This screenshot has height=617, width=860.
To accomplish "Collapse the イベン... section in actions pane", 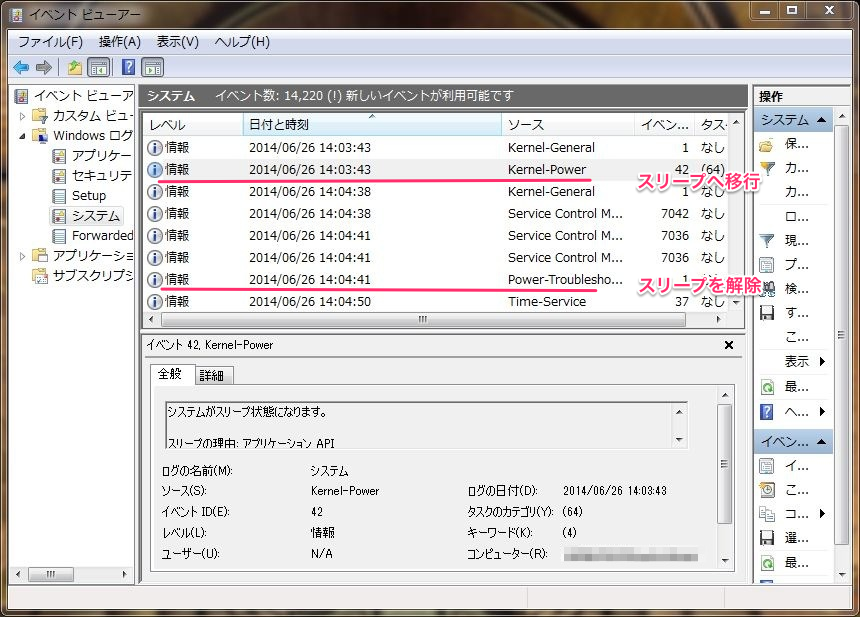I will 822,441.
